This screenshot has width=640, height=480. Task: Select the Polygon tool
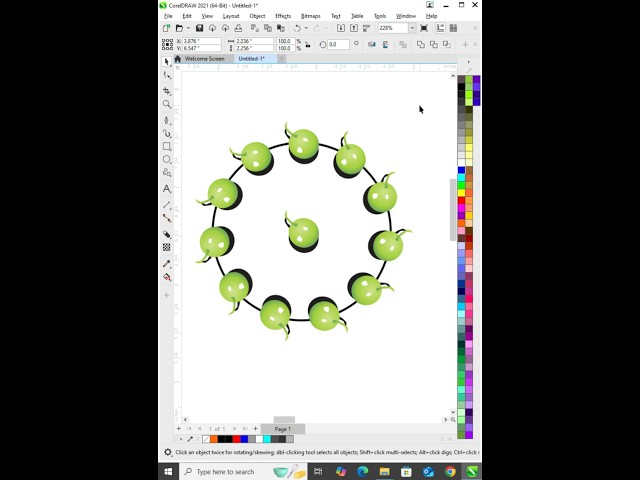167,172
